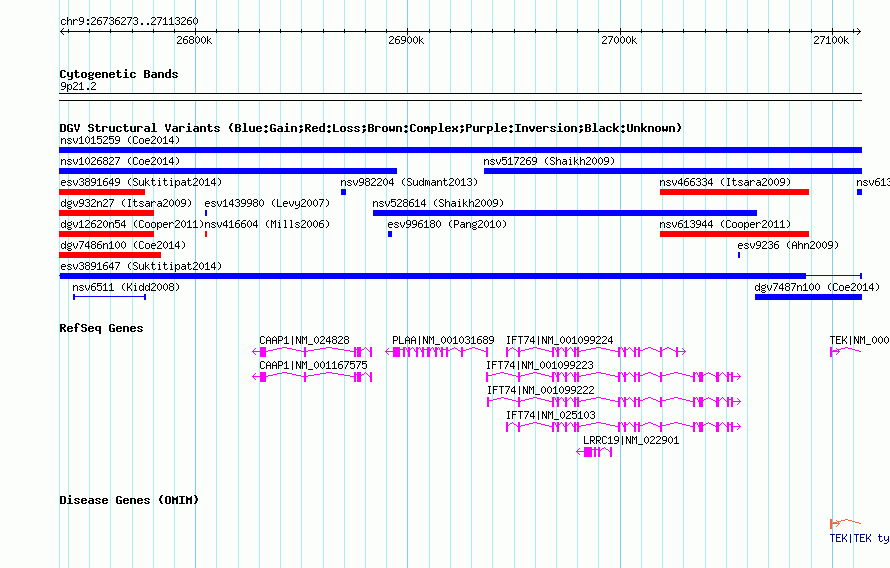
Task: Click the IFT74|NM_001099224 label
Action: click(559, 340)
